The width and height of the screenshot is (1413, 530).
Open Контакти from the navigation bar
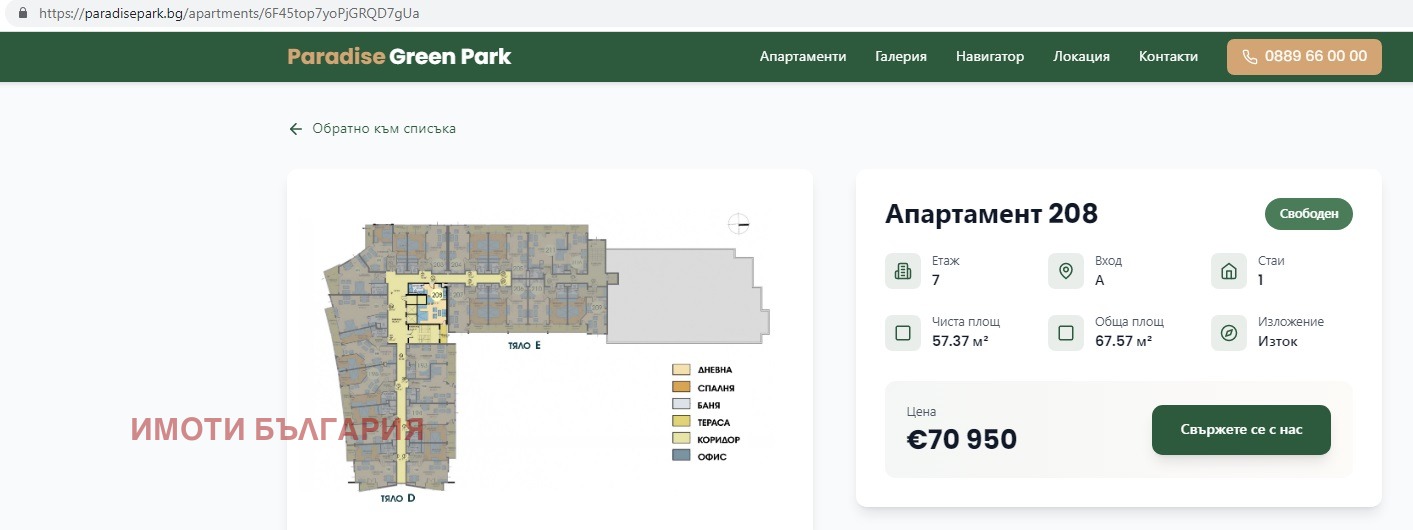(x=1168, y=57)
